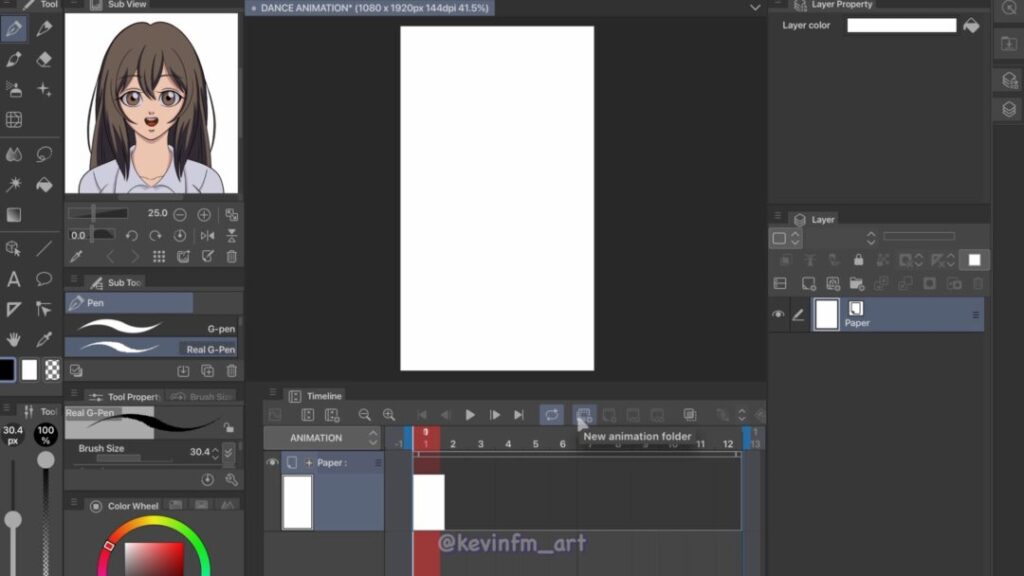Screen dimensions: 1024x576
Task: Expand Brush Size dynamics dropdown
Action: [x=229, y=452]
